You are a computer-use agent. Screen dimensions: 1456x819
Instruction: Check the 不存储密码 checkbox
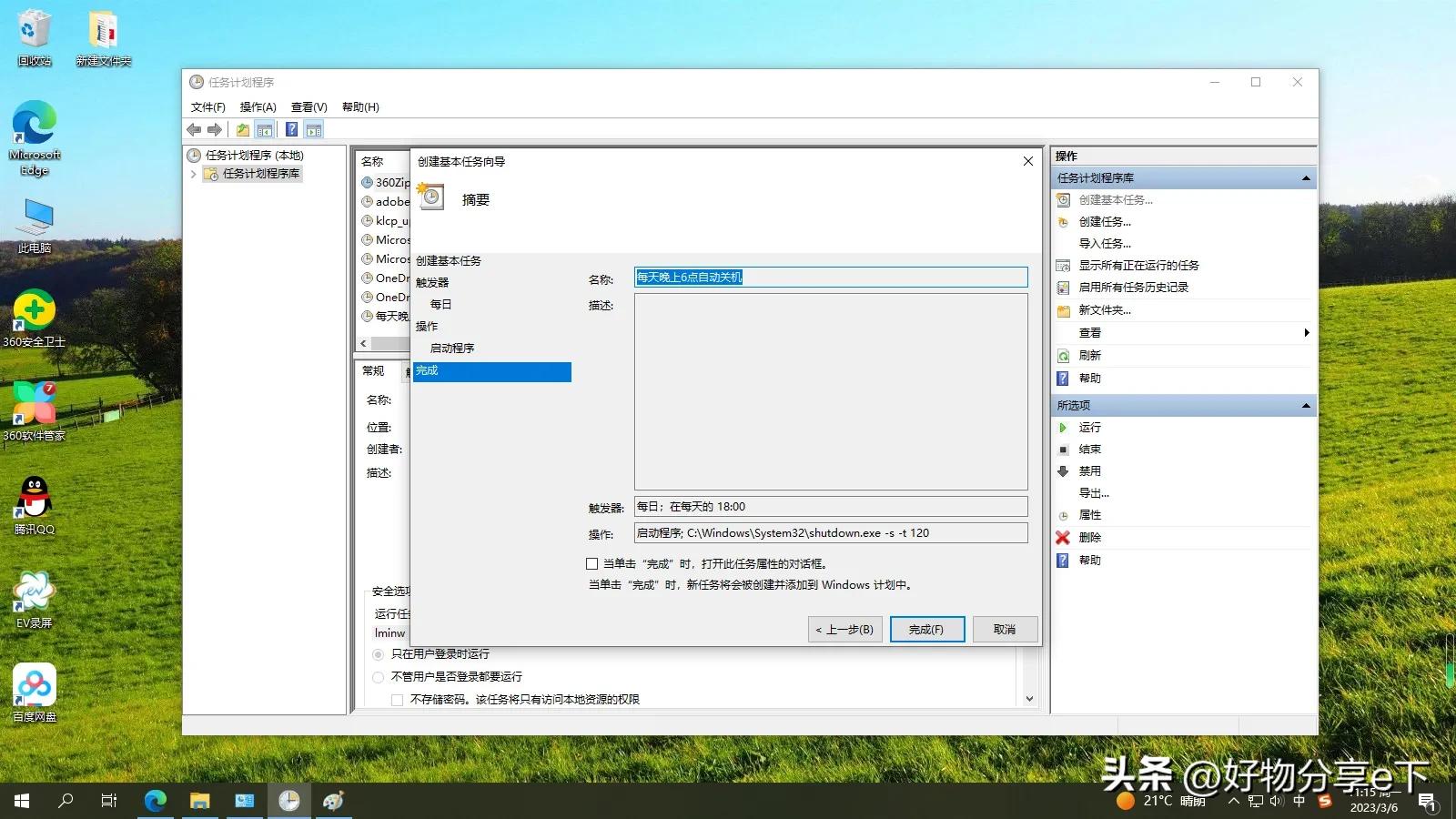coord(397,699)
